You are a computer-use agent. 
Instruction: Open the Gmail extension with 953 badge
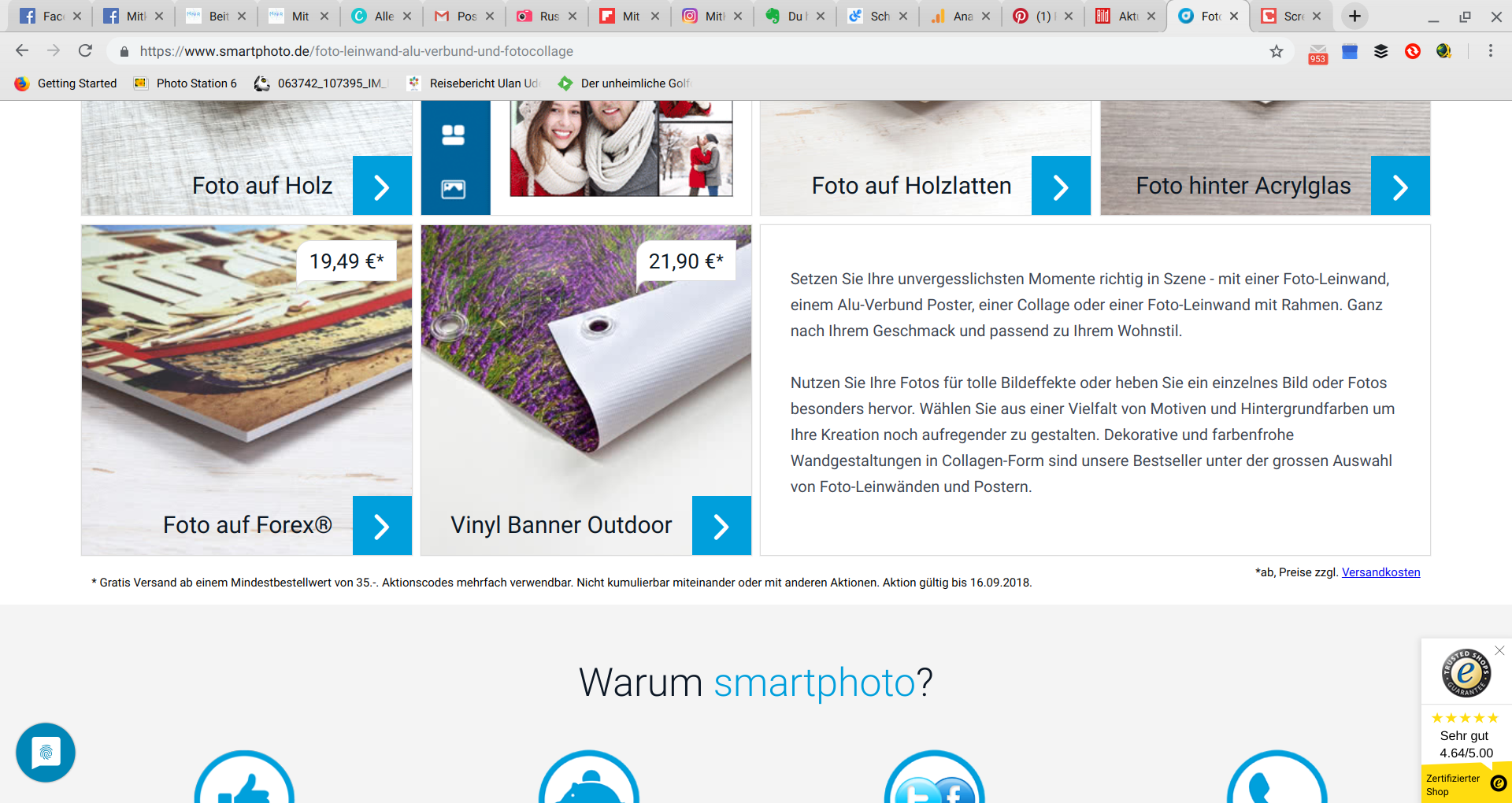point(1317,53)
